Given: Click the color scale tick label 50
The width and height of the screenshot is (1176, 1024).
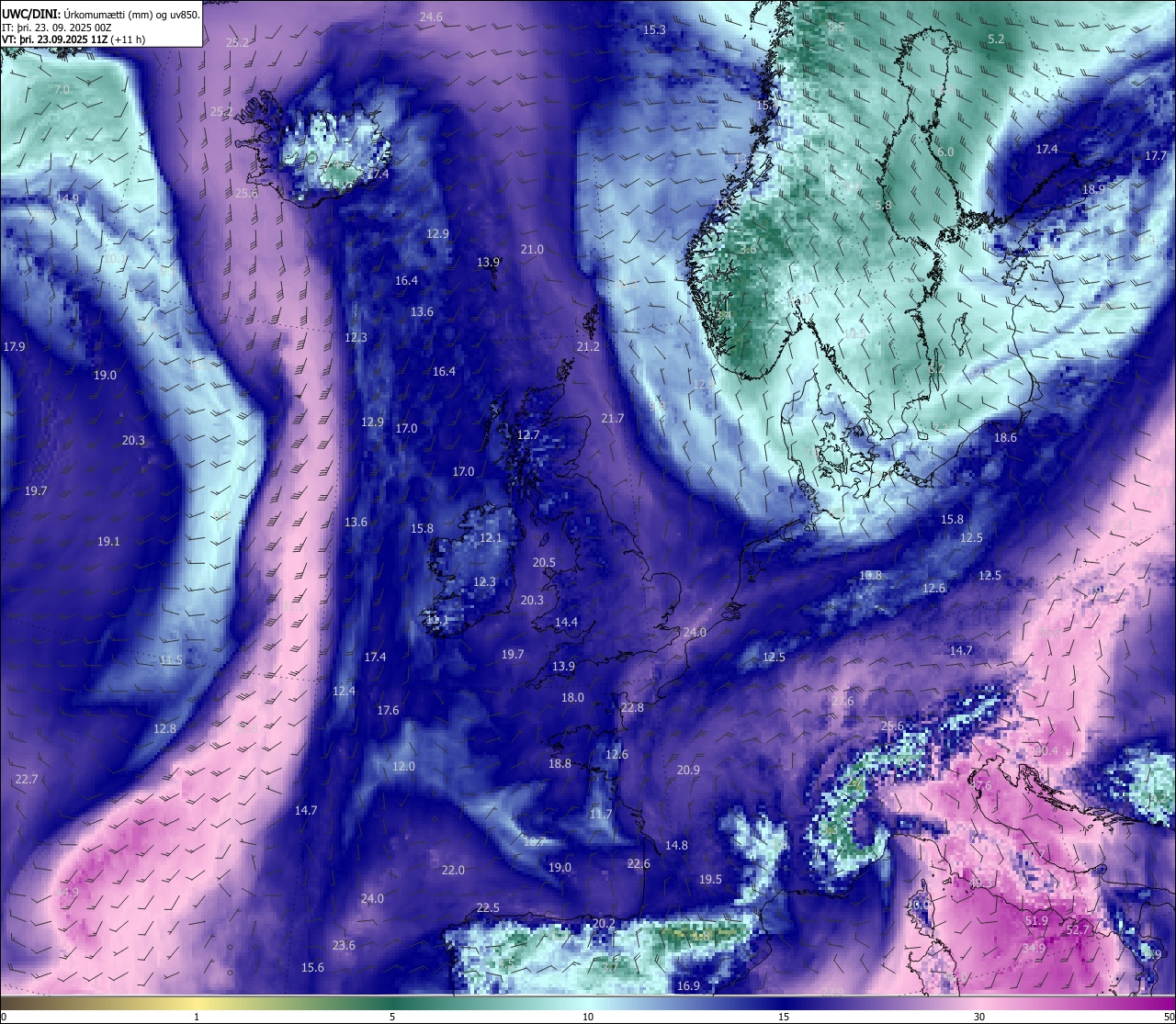Looking at the screenshot, I should point(1169,1017).
